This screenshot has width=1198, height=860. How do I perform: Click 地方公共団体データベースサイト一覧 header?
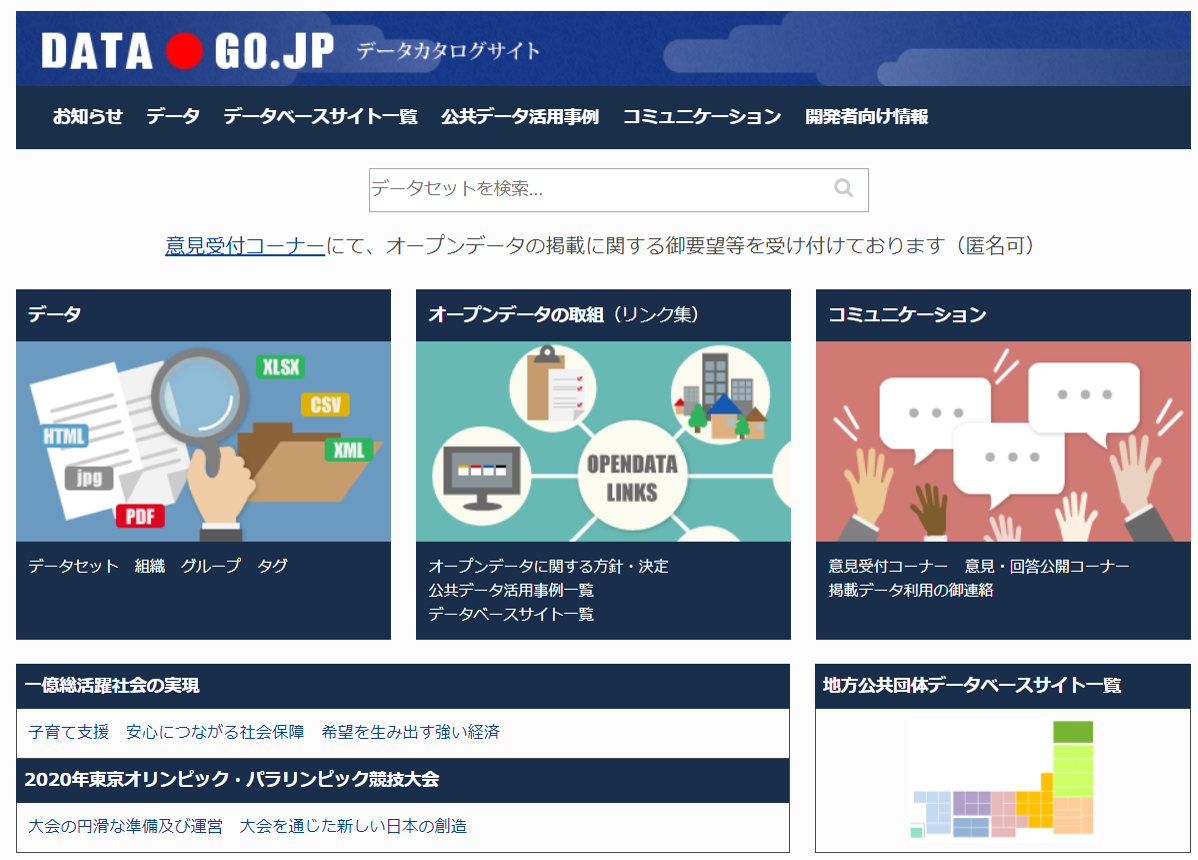click(1003, 686)
